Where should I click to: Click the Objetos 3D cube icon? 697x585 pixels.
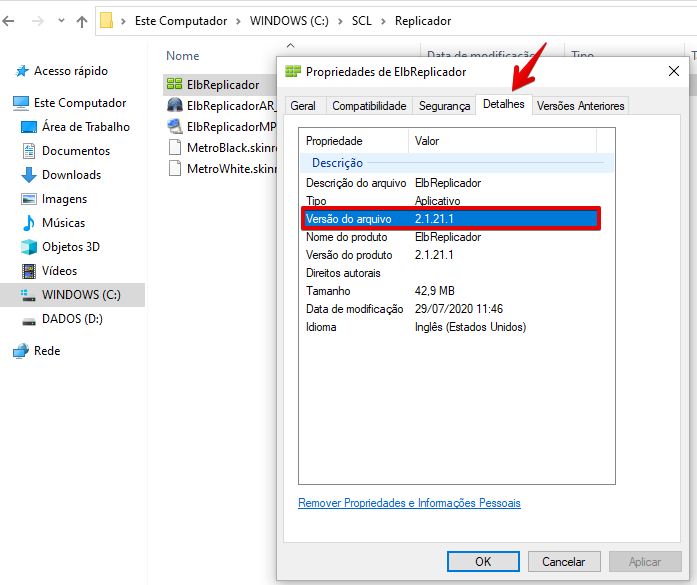tap(29, 247)
